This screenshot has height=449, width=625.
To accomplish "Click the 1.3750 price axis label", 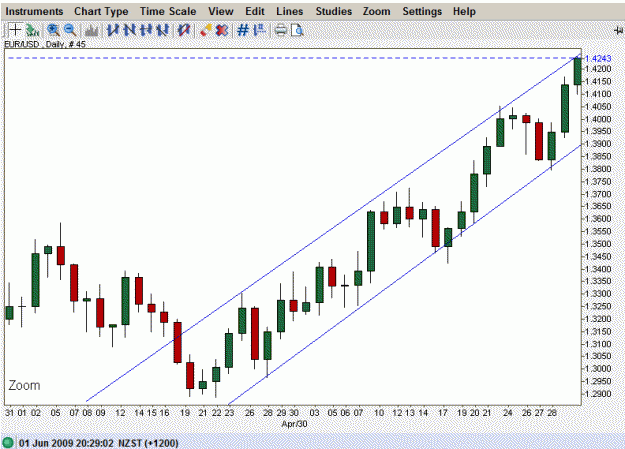I will click(598, 181).
